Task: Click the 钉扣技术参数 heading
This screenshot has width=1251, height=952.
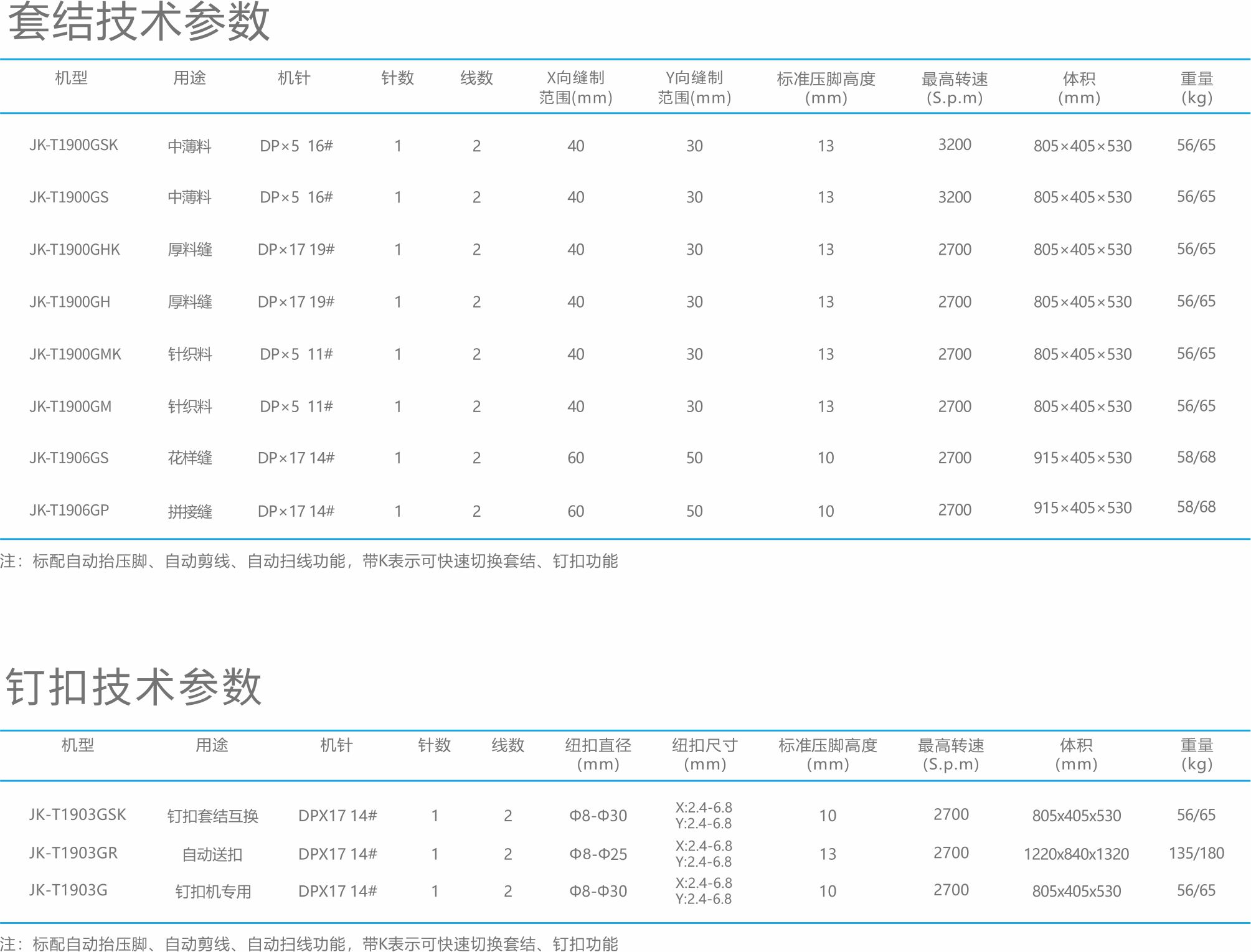Action: [134, 686]
